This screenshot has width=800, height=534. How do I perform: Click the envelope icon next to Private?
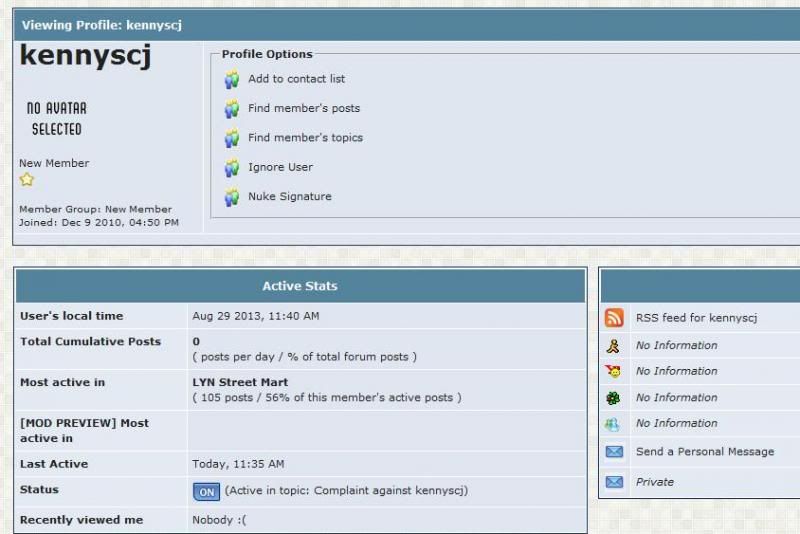coord(614,482)
